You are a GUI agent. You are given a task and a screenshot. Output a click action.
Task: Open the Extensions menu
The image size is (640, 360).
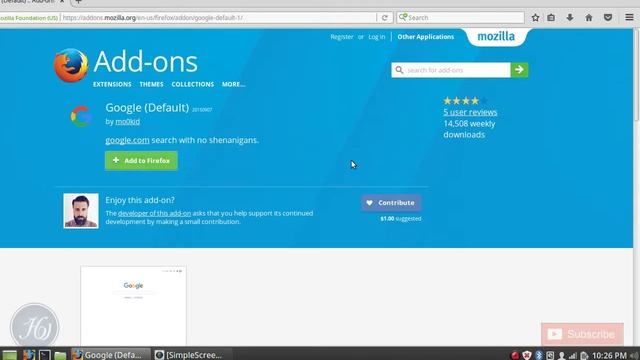point(112,84)
